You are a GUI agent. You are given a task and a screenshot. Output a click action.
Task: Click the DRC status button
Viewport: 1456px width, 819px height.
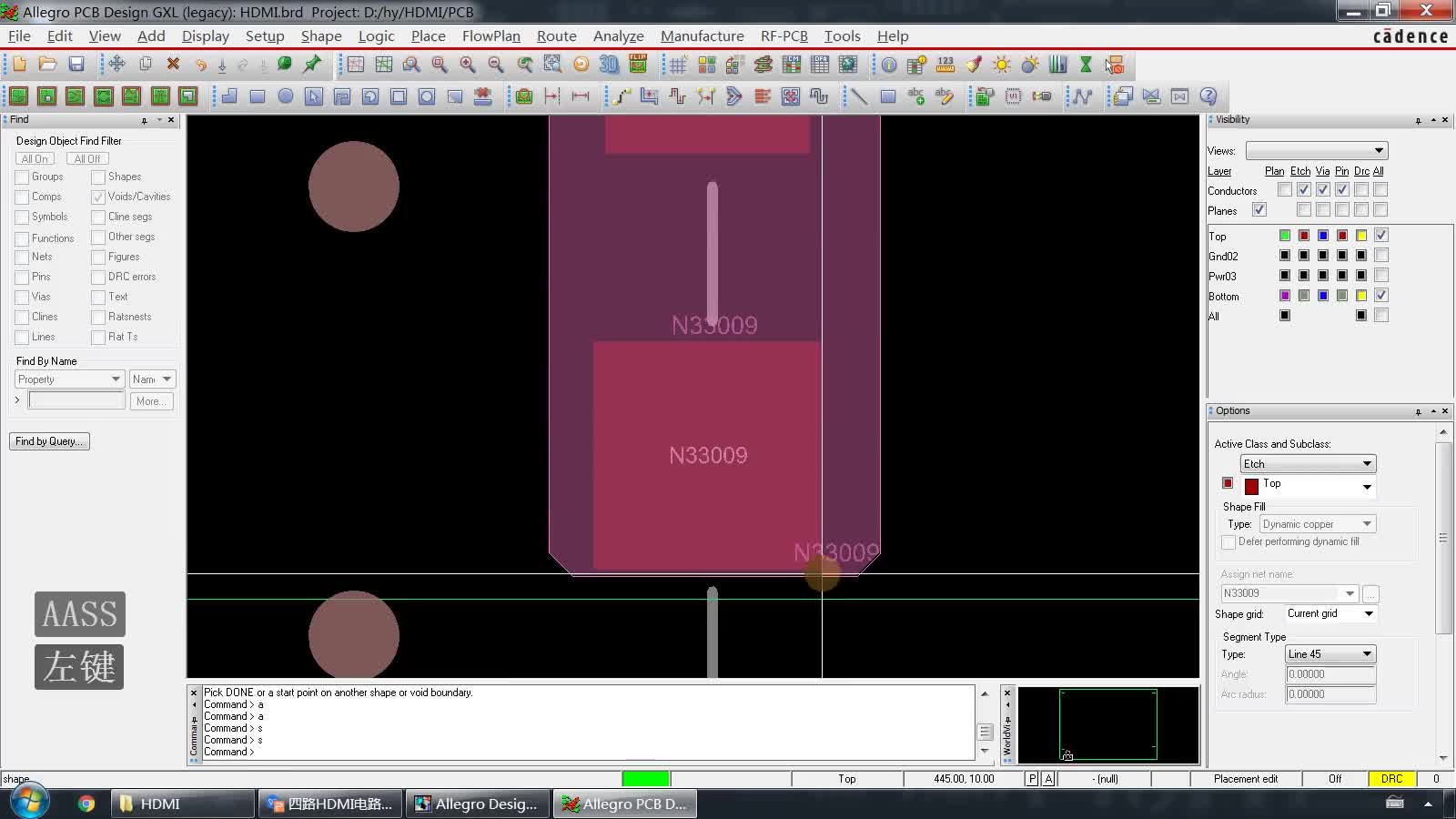pyautogui.click(x=1391, y=779)
